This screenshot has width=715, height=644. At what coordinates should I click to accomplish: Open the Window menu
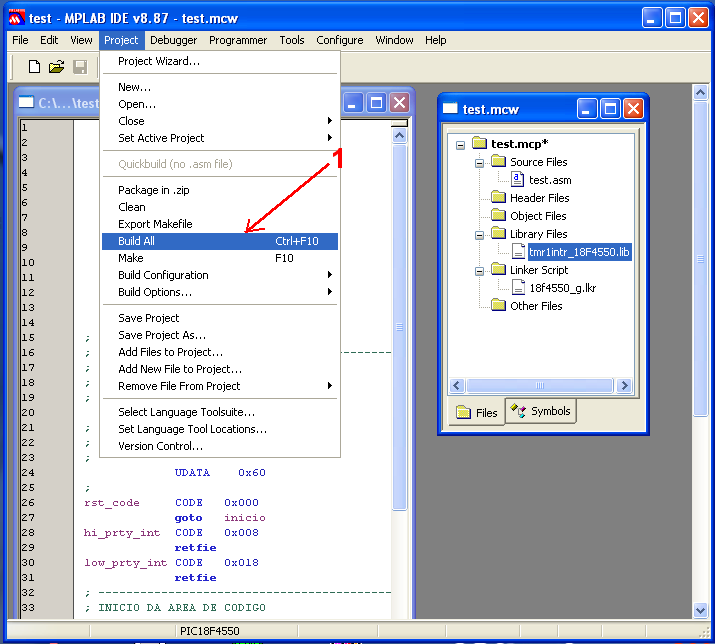(x=394, y=40)
